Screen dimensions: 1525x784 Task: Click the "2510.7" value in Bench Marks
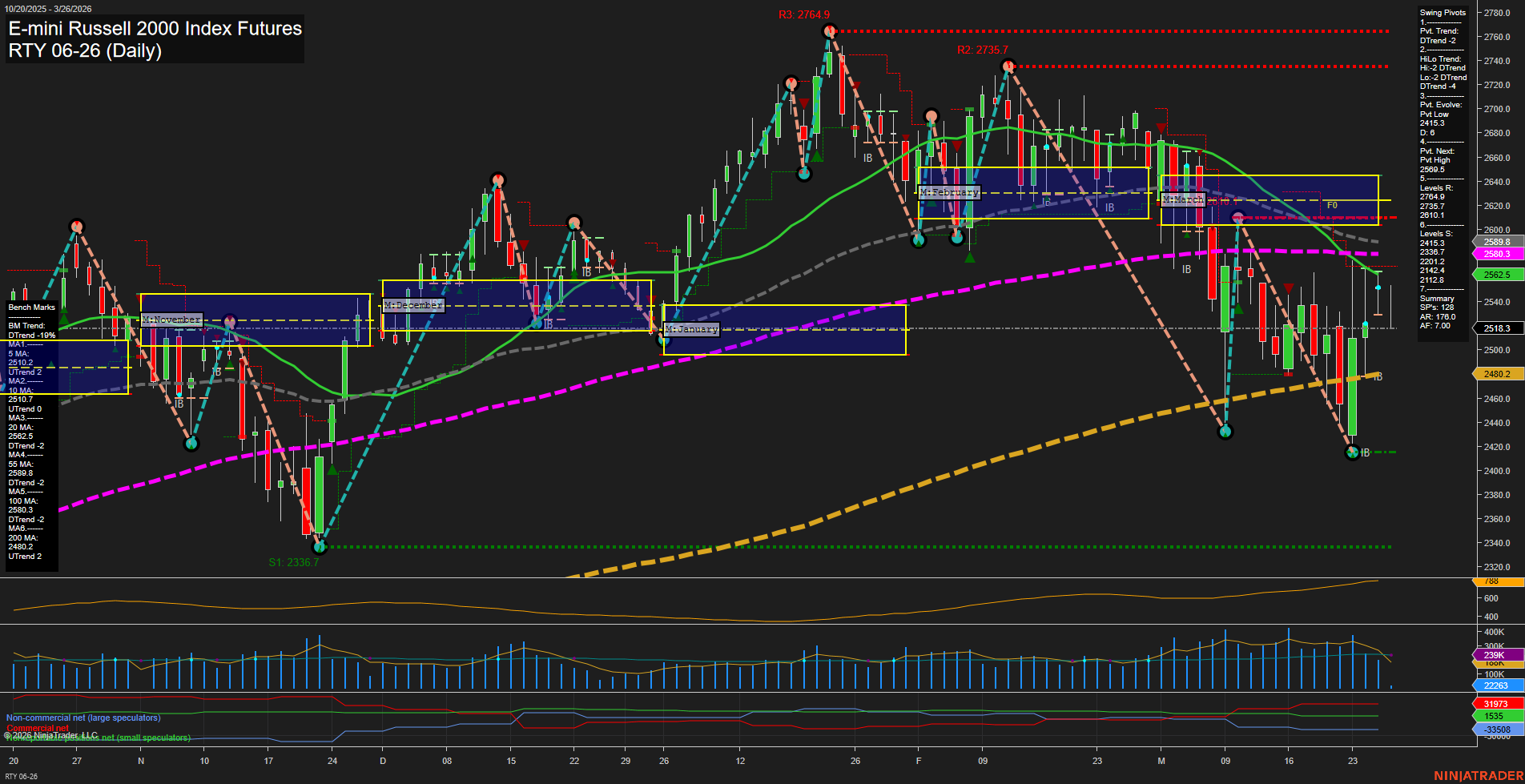[21, 400]
